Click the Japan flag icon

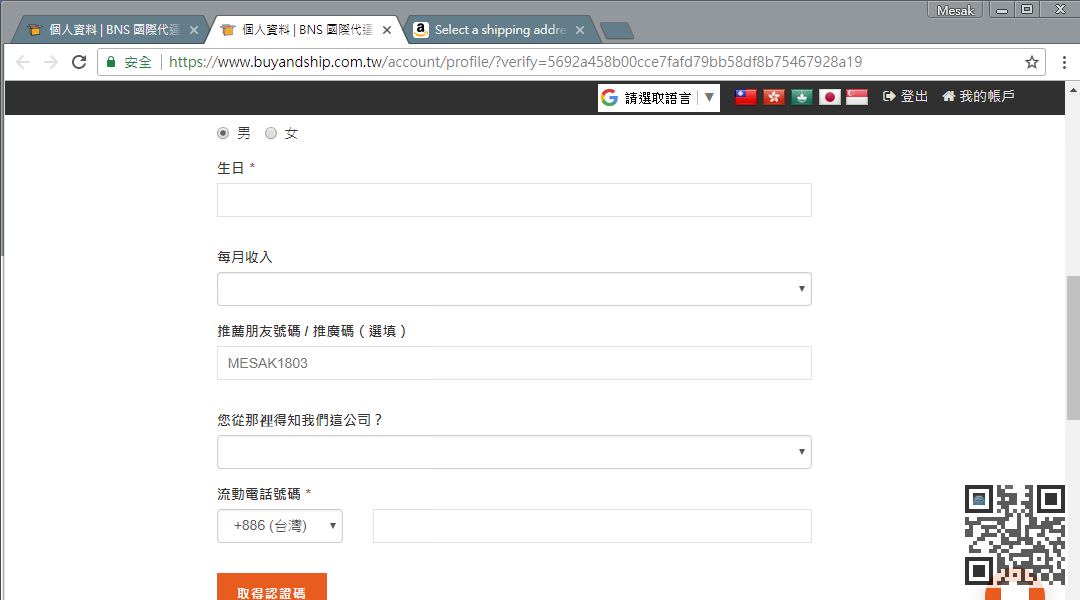[x=829, y=97]
